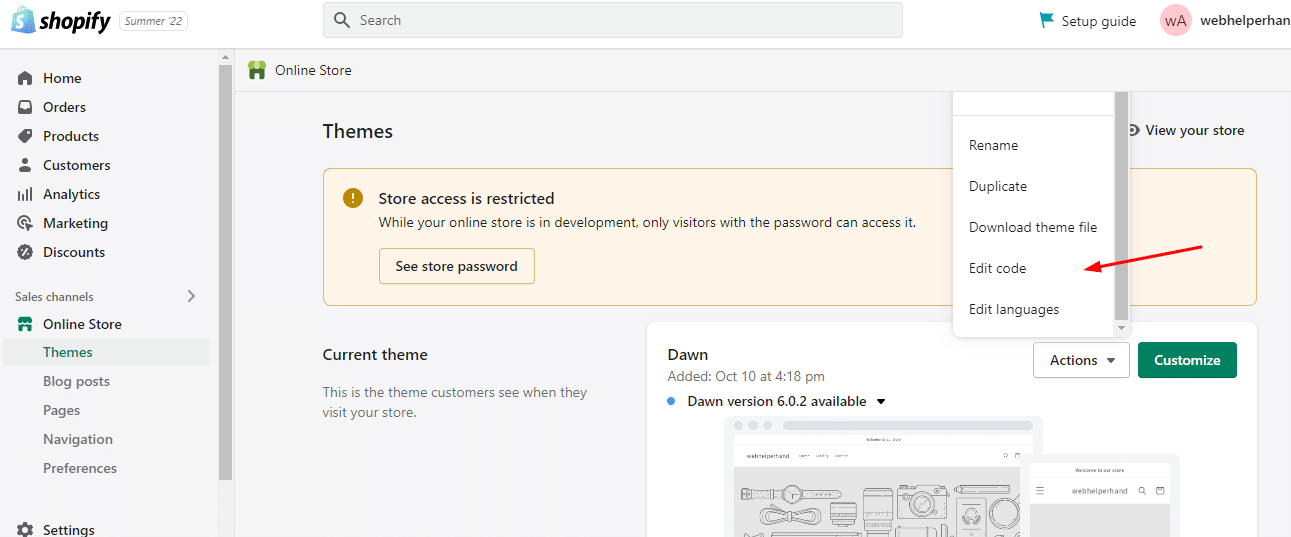The height and width of the screenshot is (537, 1291).
Task: Click the warning icon in restricted banner
Action: 352,197
